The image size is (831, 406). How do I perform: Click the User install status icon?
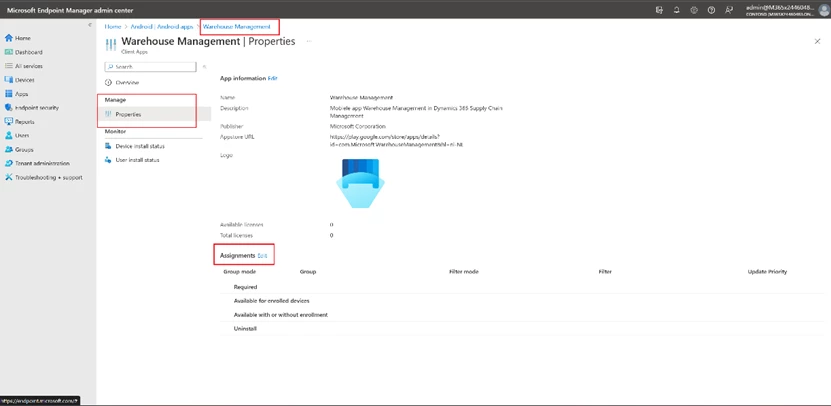coord(109,160)
